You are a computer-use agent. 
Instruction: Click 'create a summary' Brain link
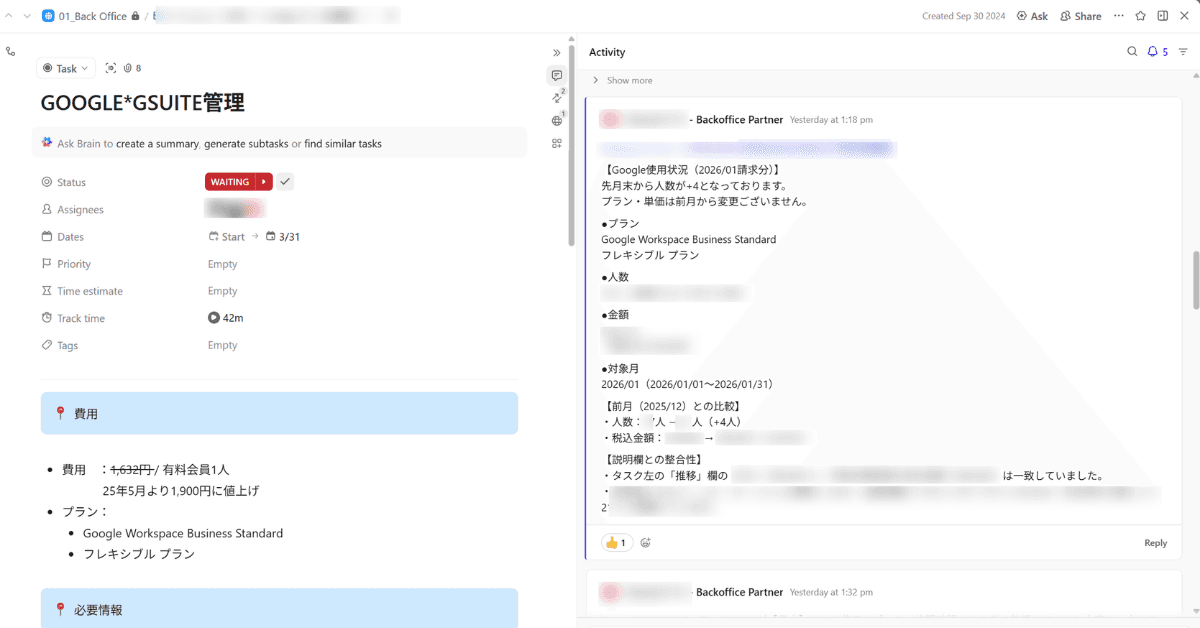point(157,144)
